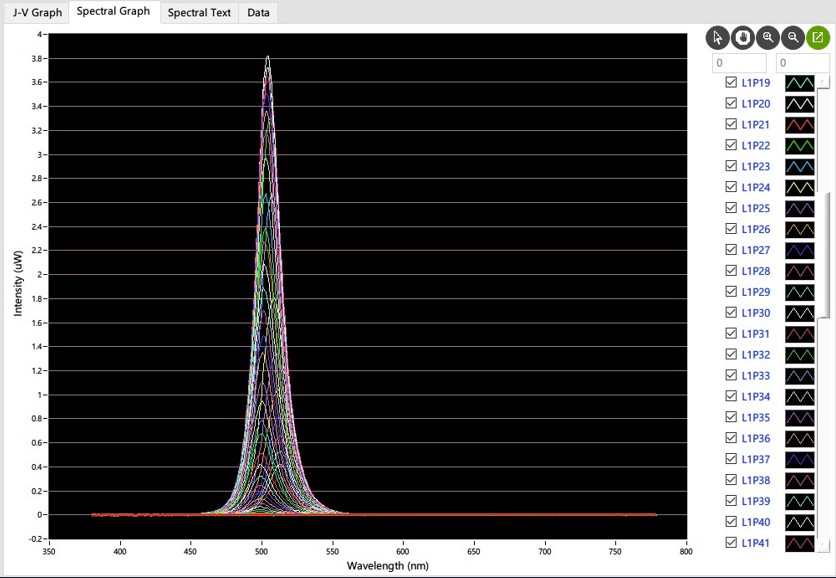This screenshot has width=836, height=578.
Task: Click the L1P27 dark blue line swatch
Action: tap(800, 250)
